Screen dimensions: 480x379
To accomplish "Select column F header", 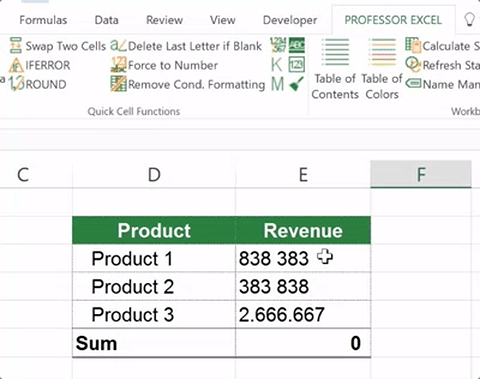I will coord(421,174).
